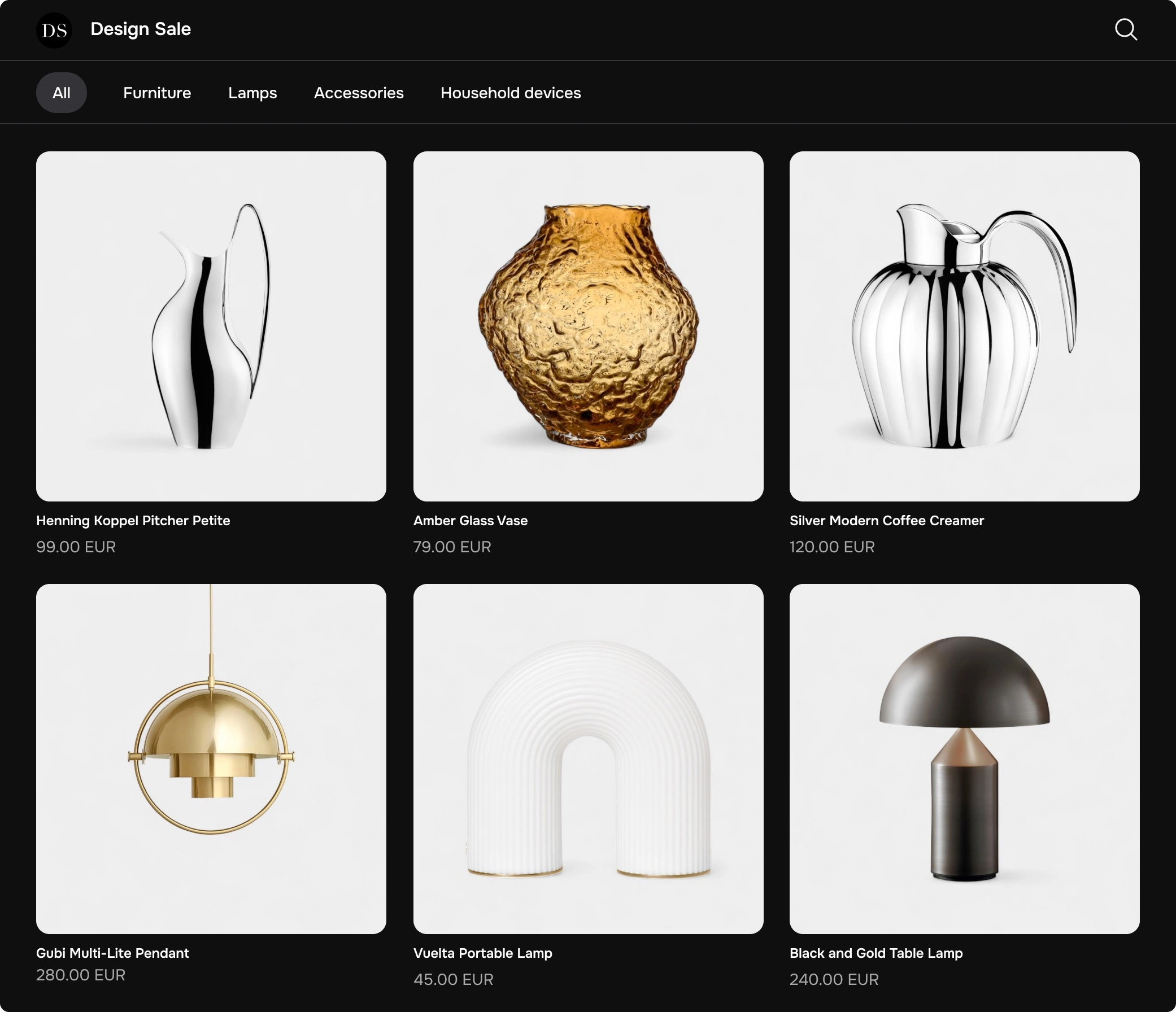Click the Vuelta Portable Lamp title

[482, 953]
